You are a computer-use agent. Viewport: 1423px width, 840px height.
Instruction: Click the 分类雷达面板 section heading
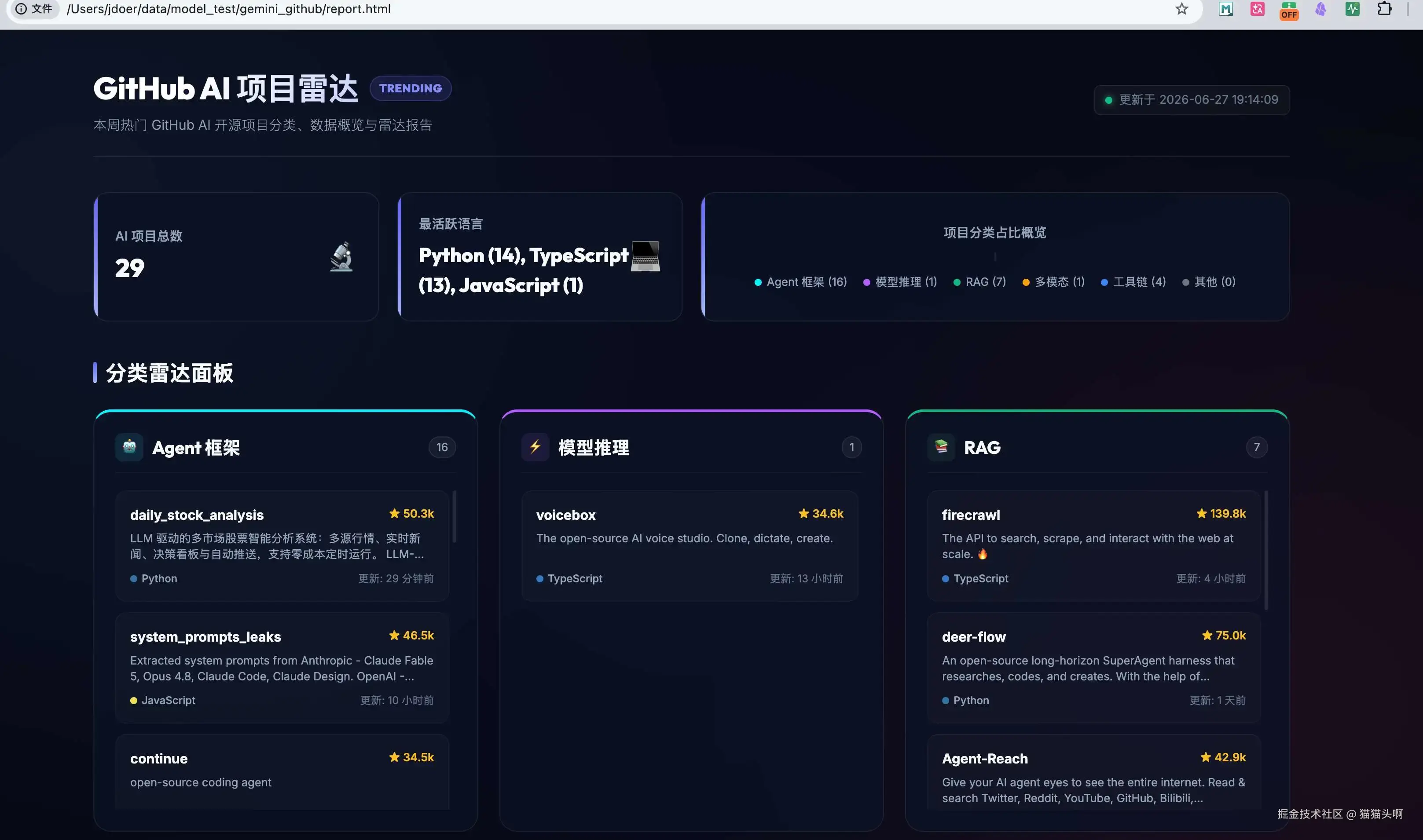pos(169,373)
